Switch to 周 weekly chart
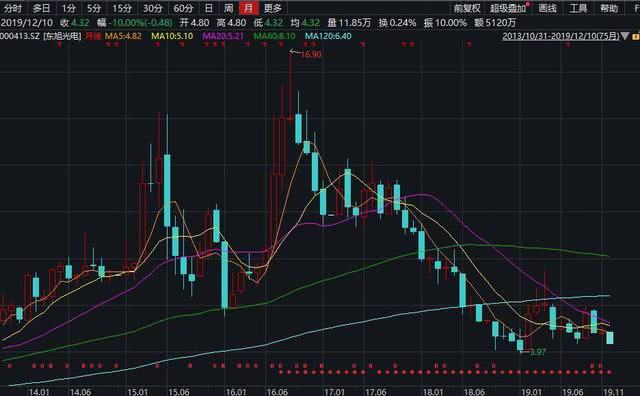The width and height of the screenshot is (640, 396). [229, 8]
